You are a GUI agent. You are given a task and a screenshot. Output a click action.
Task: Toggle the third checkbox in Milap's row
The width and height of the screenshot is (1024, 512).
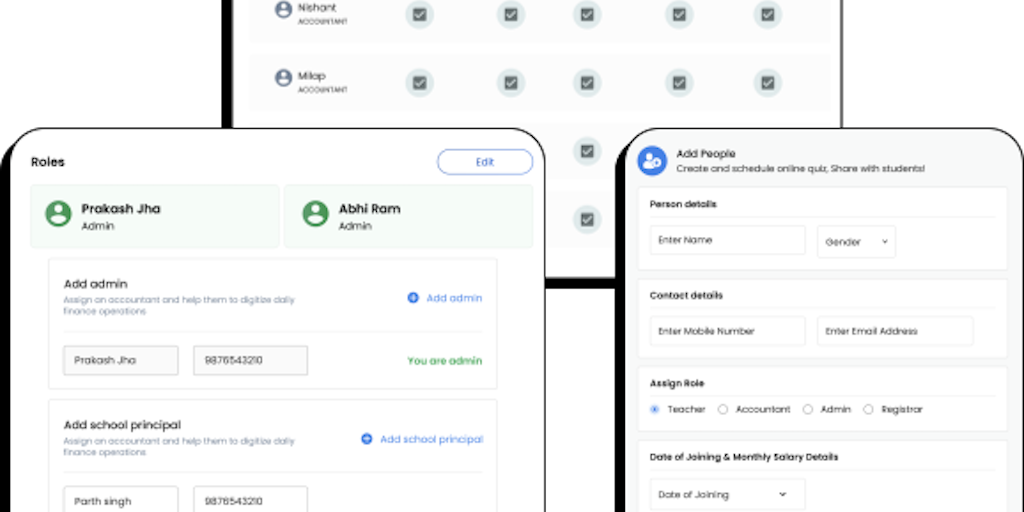pos(587,83)
